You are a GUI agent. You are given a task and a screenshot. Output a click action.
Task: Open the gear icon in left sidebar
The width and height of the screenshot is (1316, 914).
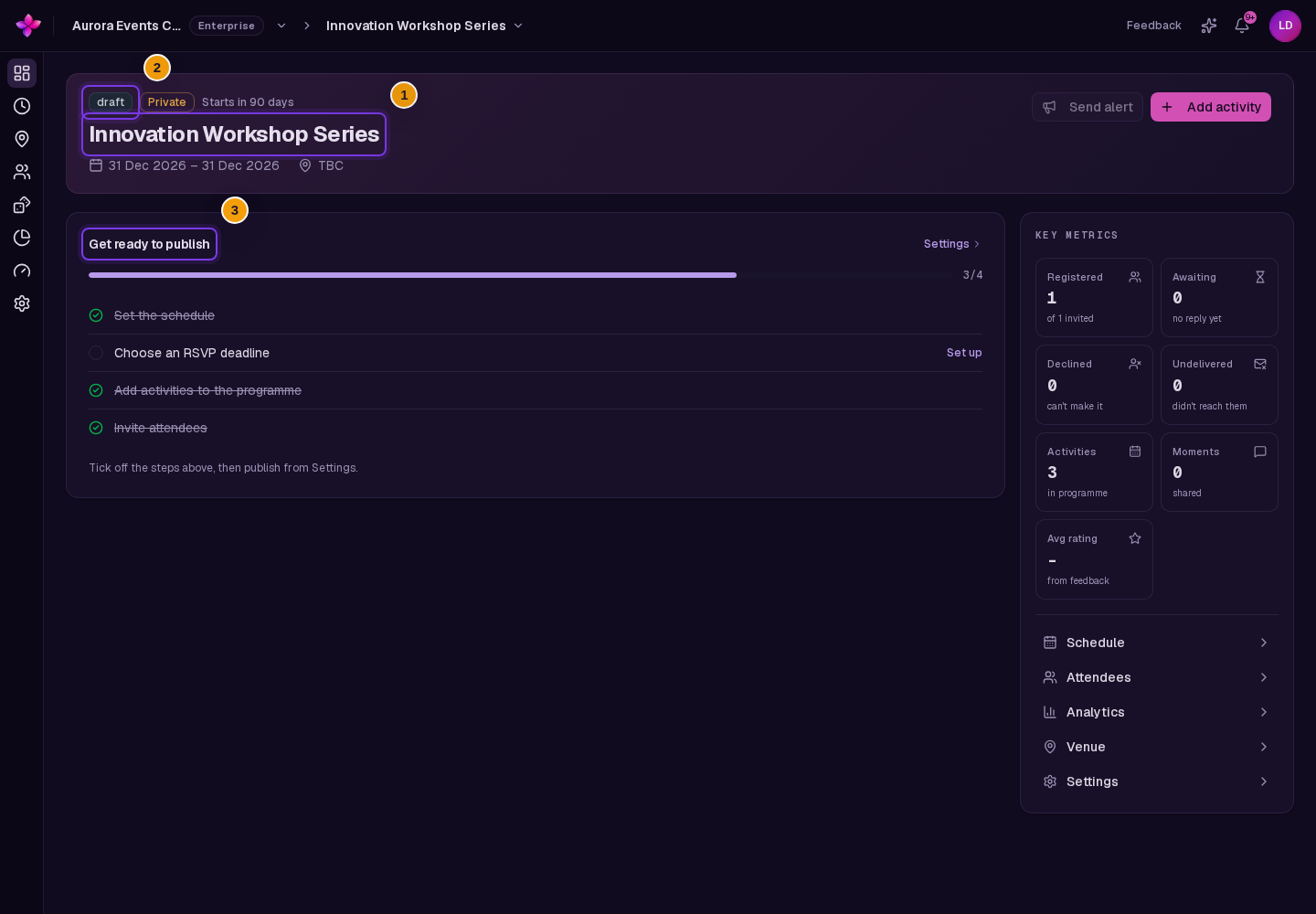point(22,303)
